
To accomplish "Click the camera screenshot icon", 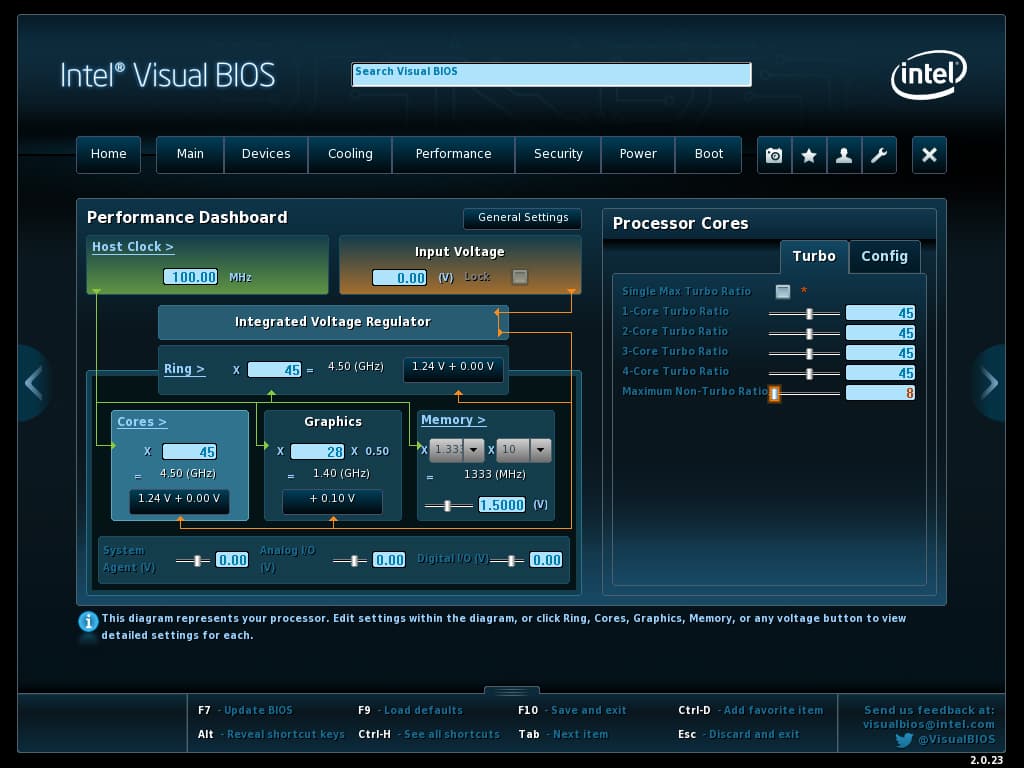I will (774, 155).
